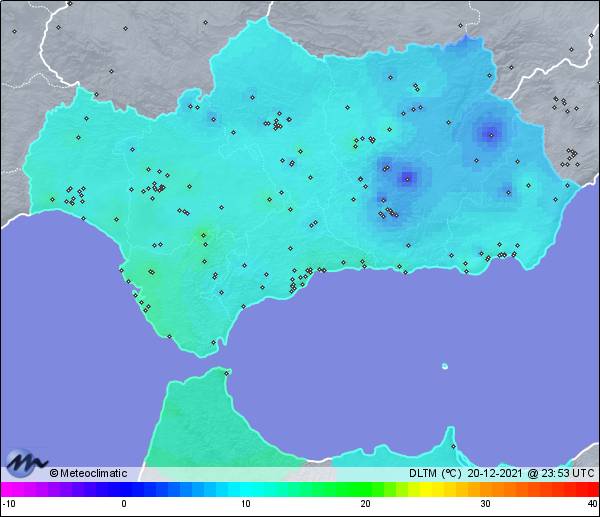Click the DLTM (°C) label
Screen dimensions: 600x517
point(435,473)
